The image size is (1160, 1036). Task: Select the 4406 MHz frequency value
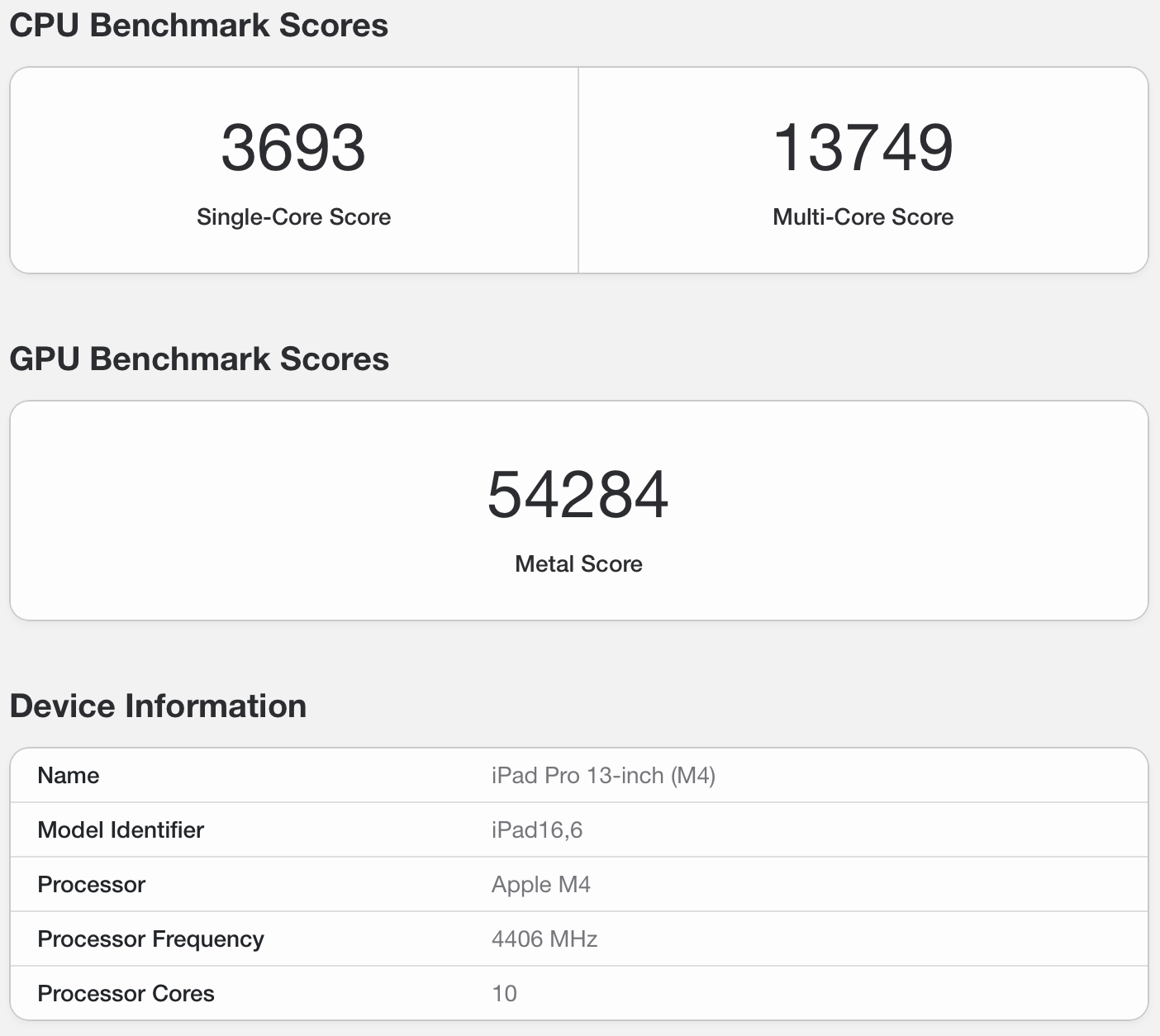(544, 939)
